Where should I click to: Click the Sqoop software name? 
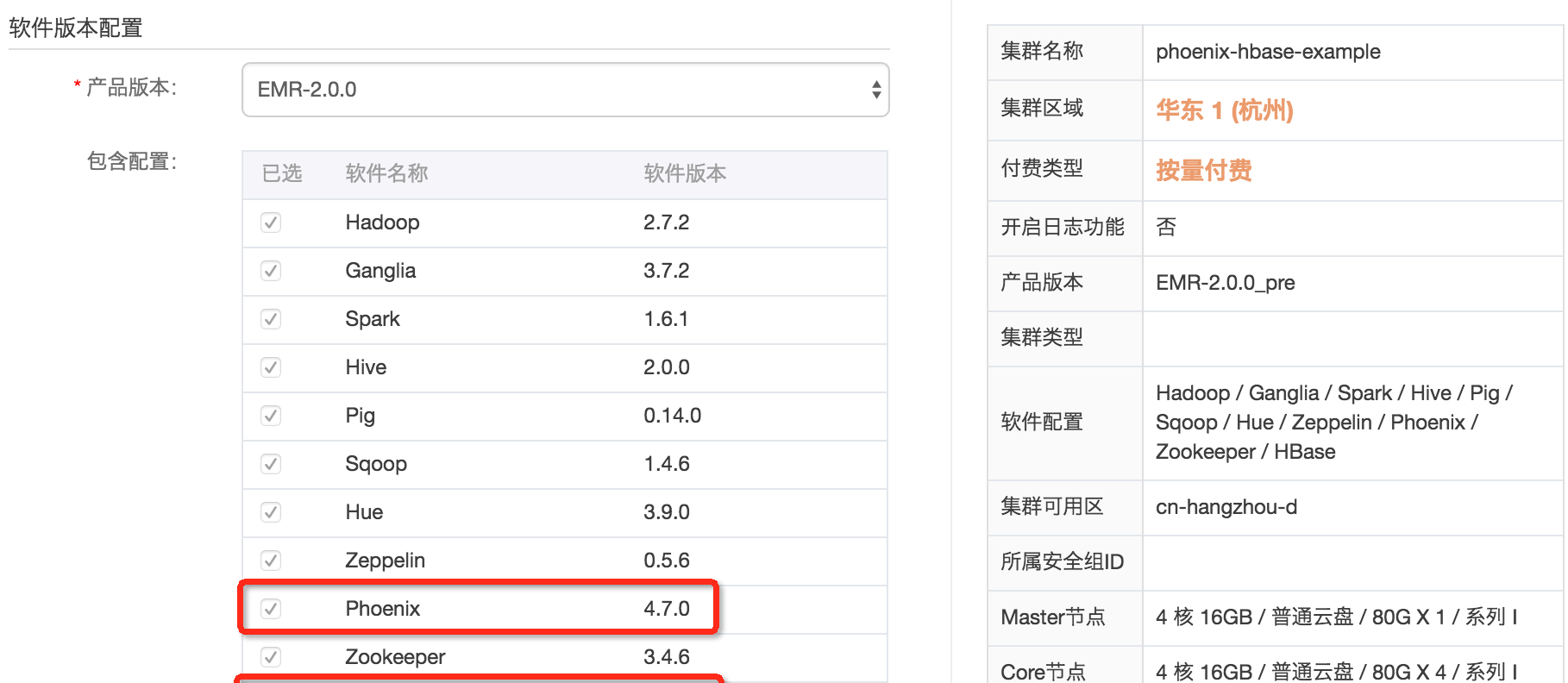376,464
